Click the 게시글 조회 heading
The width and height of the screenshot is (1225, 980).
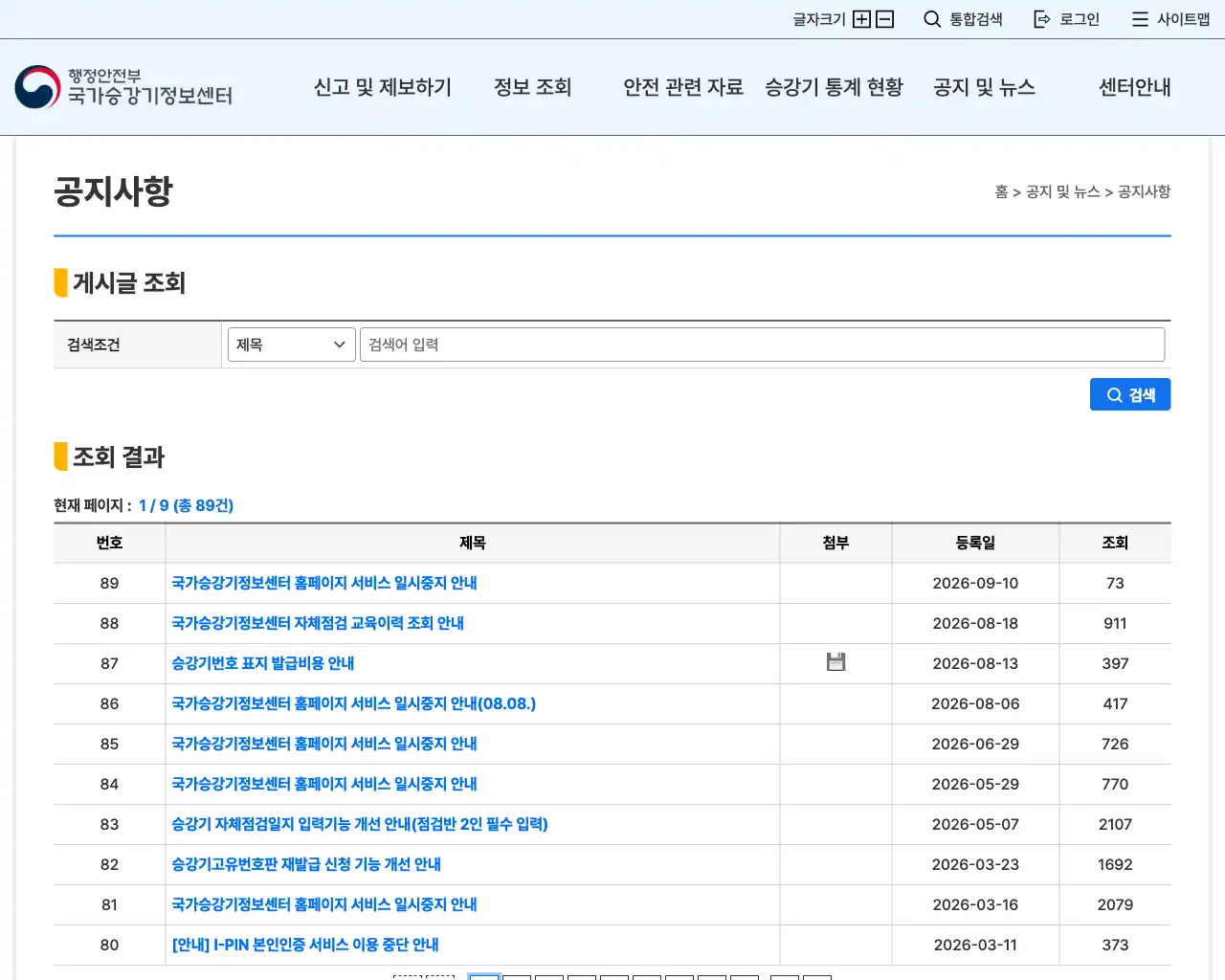(x=129, y=283)
